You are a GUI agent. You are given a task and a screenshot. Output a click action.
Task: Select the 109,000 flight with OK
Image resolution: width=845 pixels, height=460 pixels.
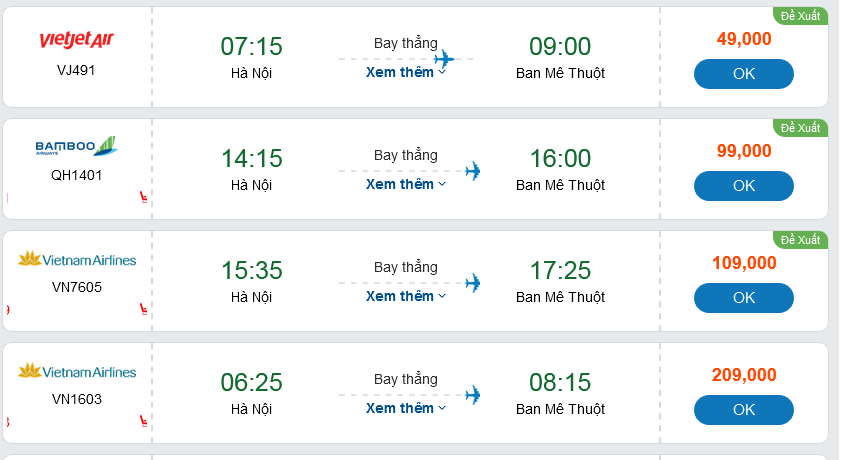click(743, 298)
